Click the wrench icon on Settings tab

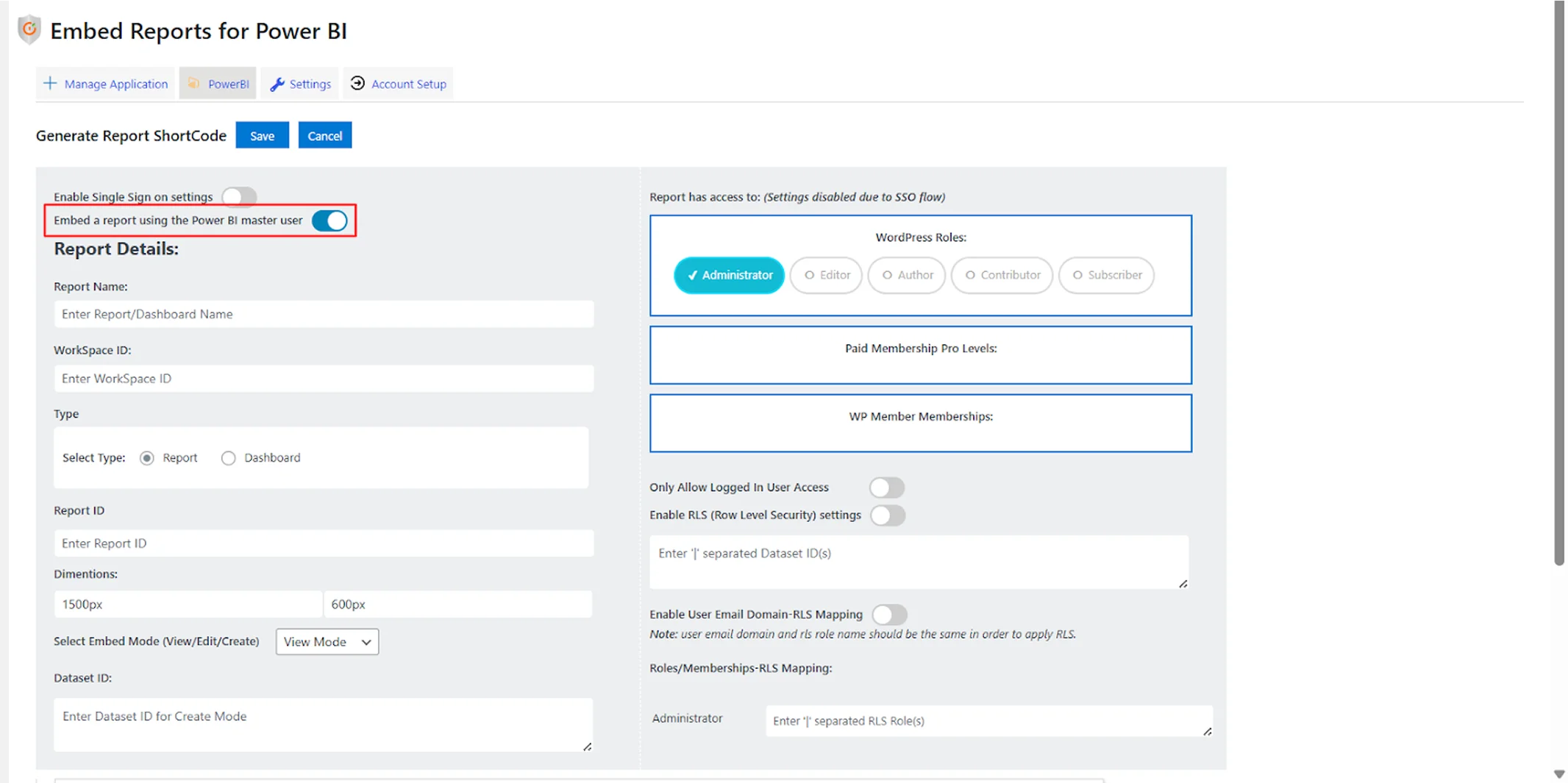[x=277, y=84]
